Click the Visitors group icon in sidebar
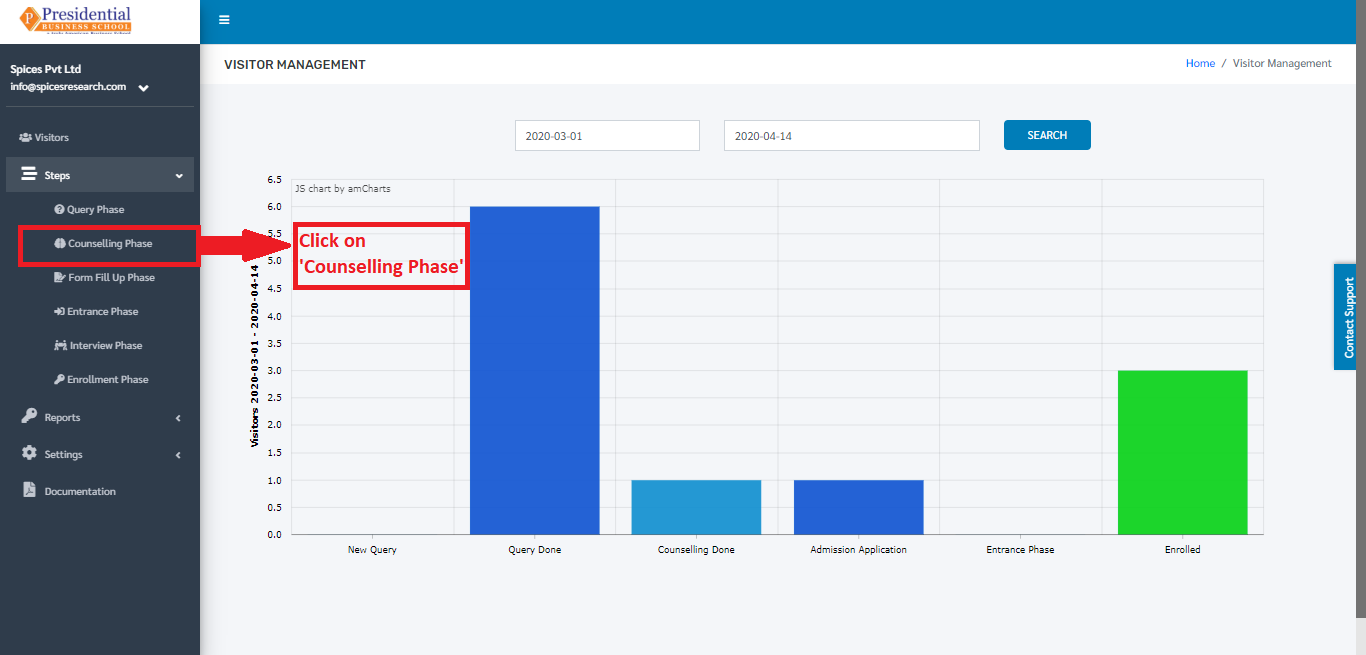This screenshot has height=655, width=1366. [25, 137]
